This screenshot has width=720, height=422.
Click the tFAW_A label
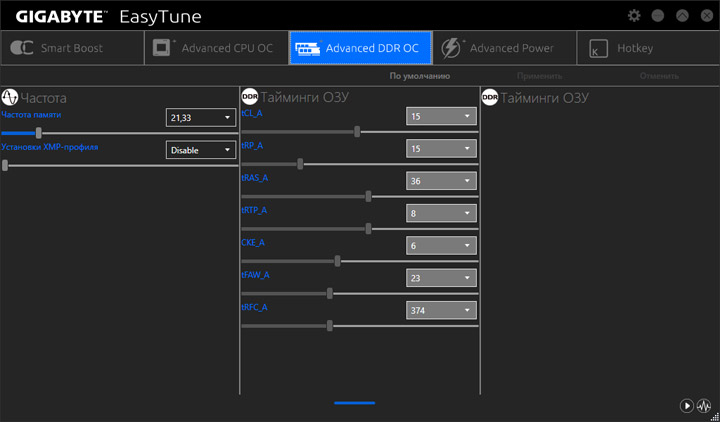tap(256, 275)
